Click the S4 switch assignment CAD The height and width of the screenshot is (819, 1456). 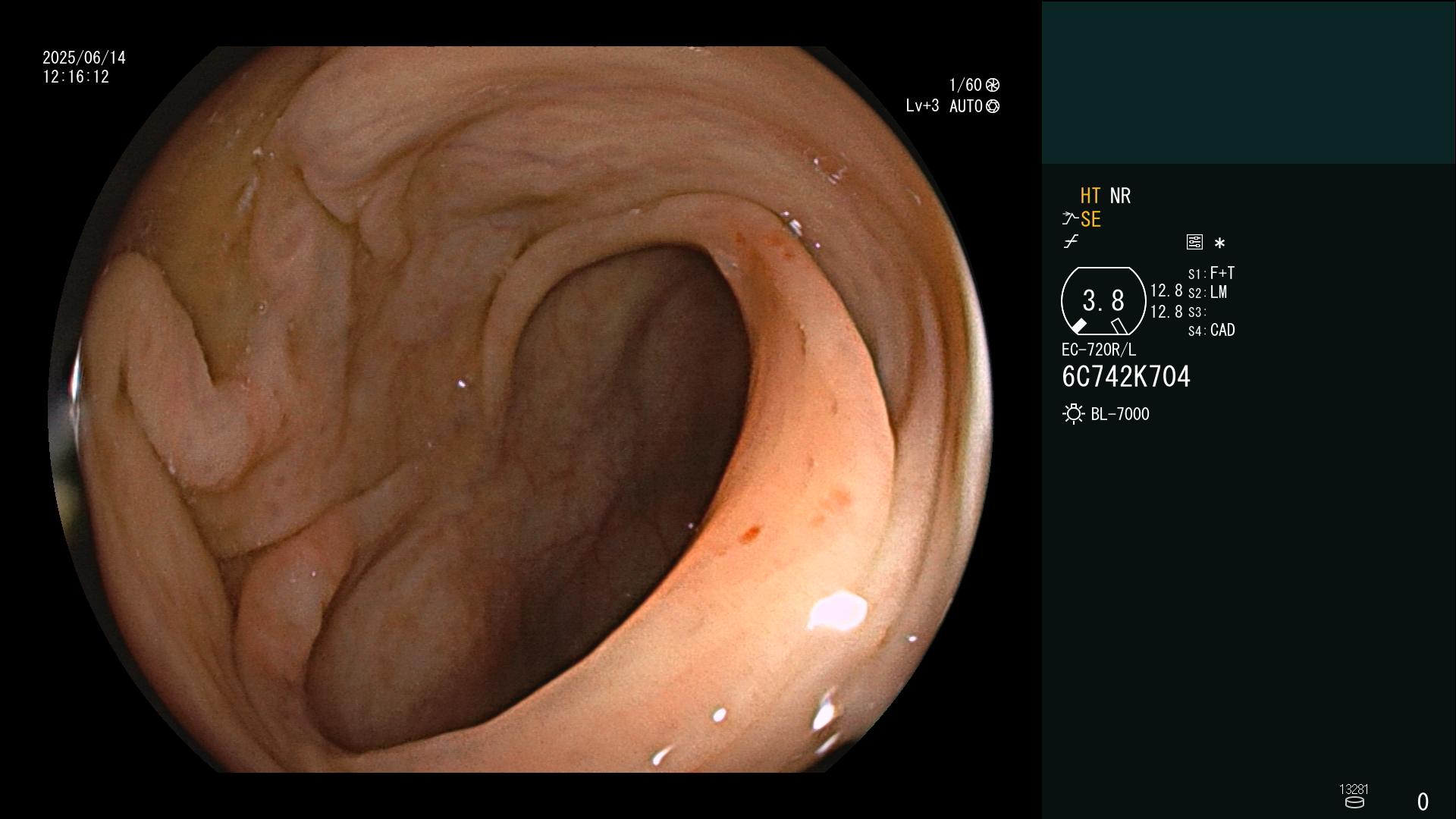point(1211,331)
